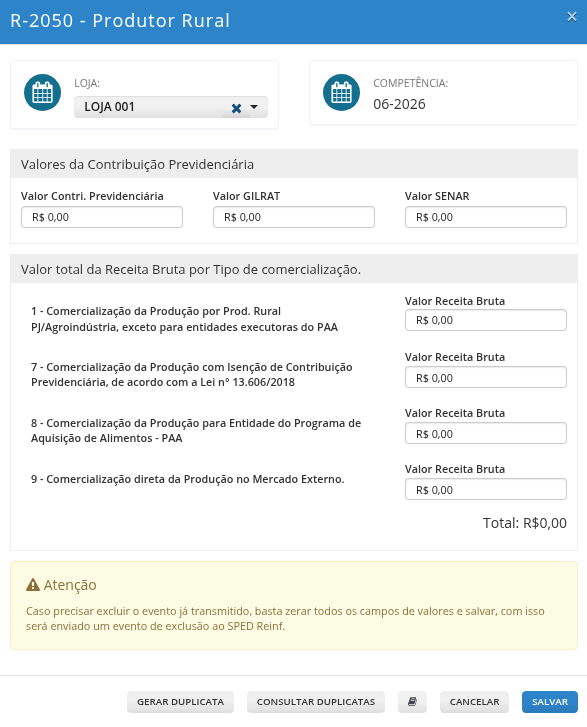Click Valor Receita Bruta field for item 1

click(486, 320)
